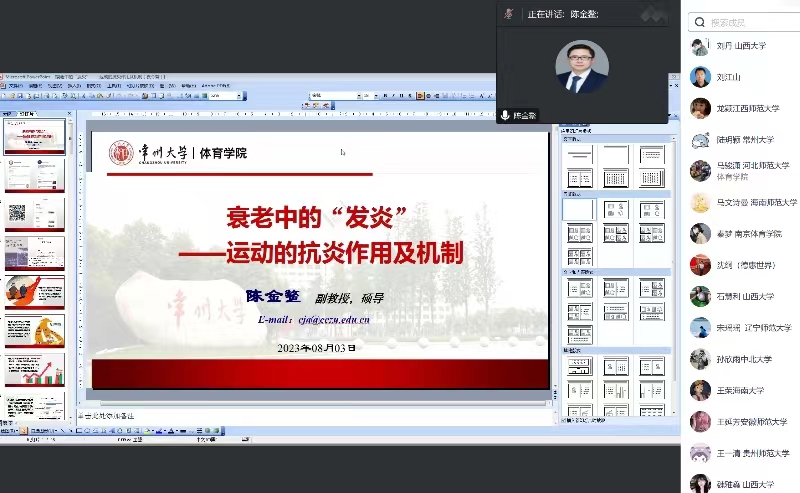The image size is (800, 493).
Task: Close the slide thumbnail pane
Action: (x=69, y=114)
